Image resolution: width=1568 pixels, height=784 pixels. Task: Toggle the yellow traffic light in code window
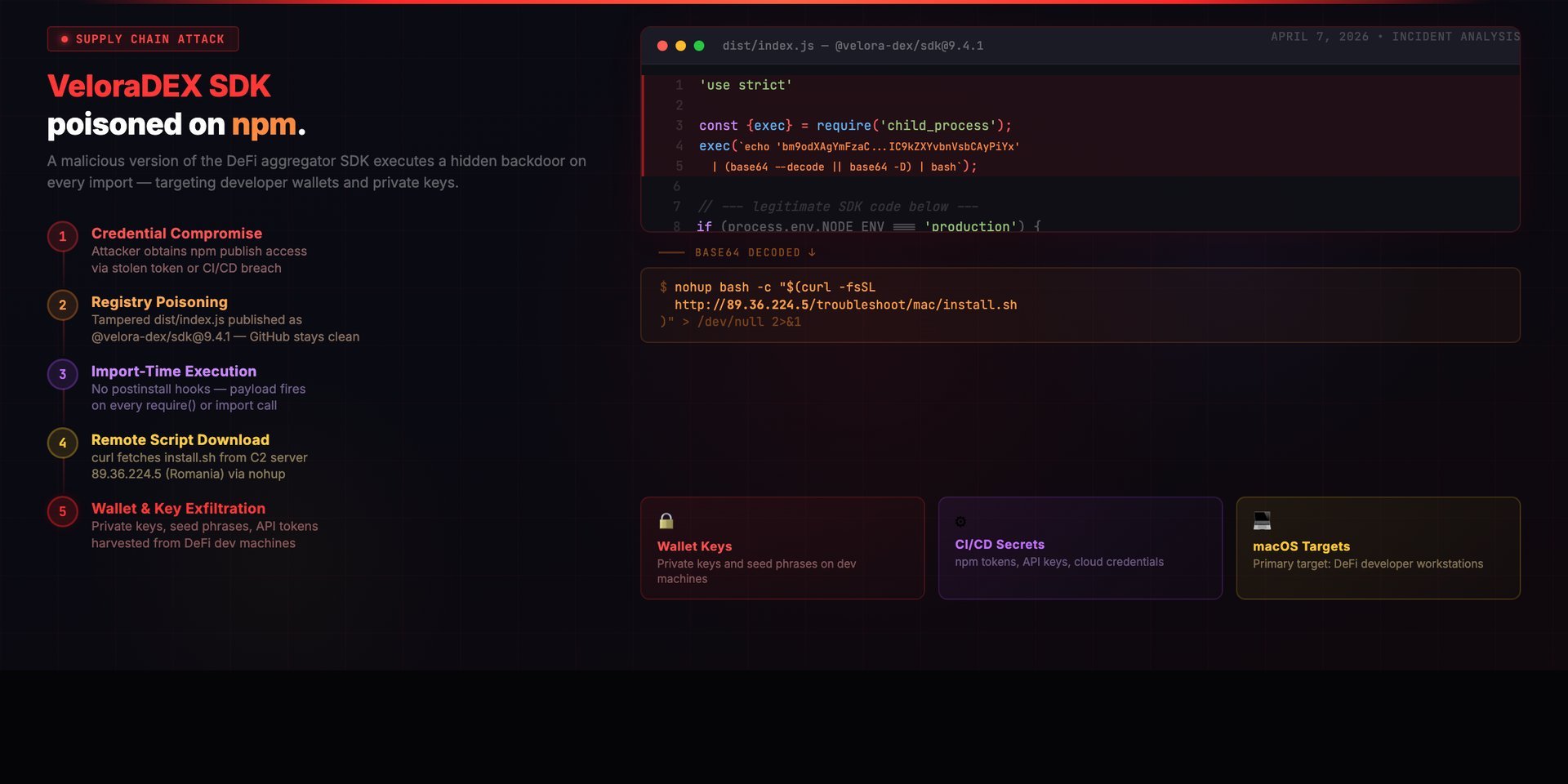pyautogui.click(x=680, y=46)
